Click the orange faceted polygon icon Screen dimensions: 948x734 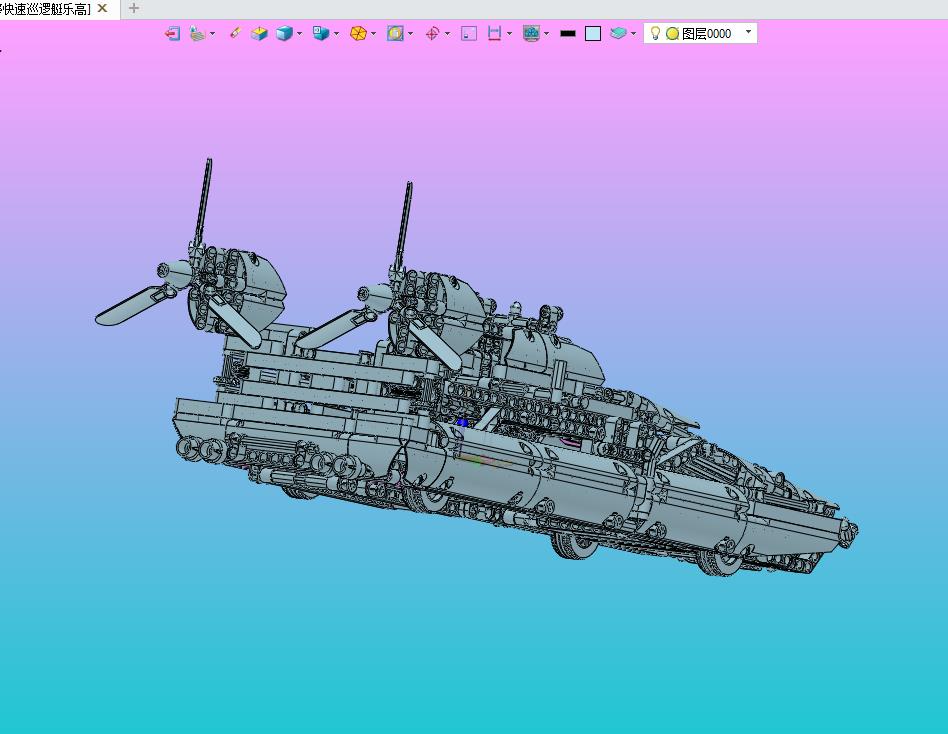coord(359,34)
